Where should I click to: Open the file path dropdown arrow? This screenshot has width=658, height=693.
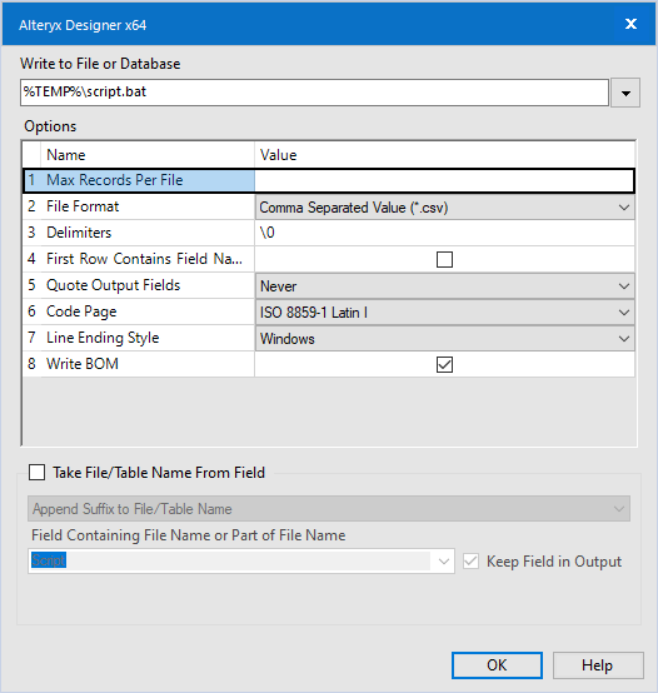point(625,93)
